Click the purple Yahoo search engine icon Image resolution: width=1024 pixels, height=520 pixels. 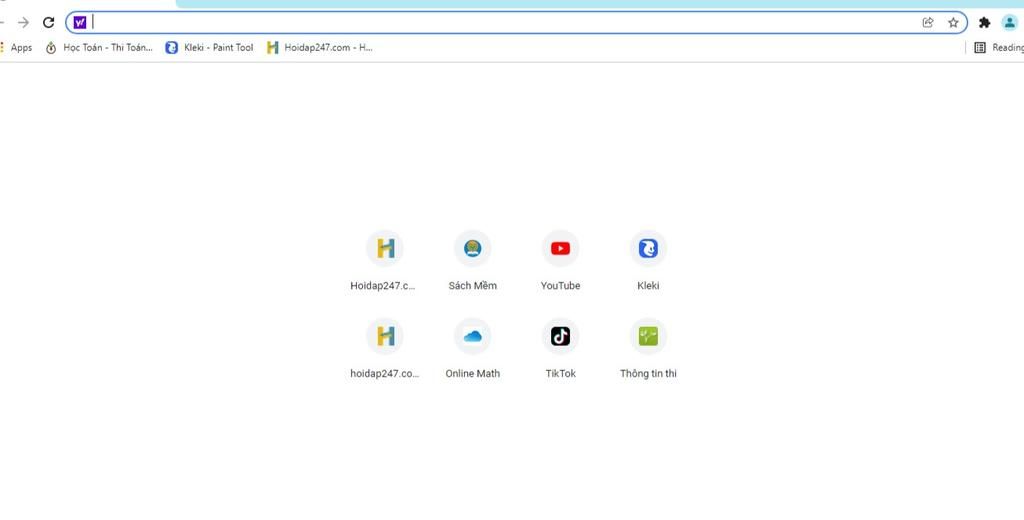(80, 23)
